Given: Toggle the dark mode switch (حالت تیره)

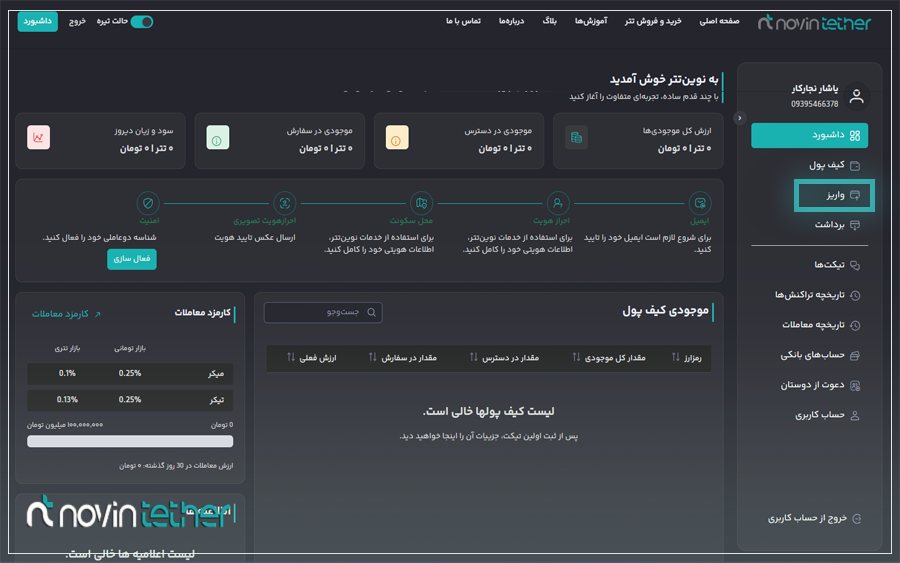Looking at the screenshot, I should (141, 22).
